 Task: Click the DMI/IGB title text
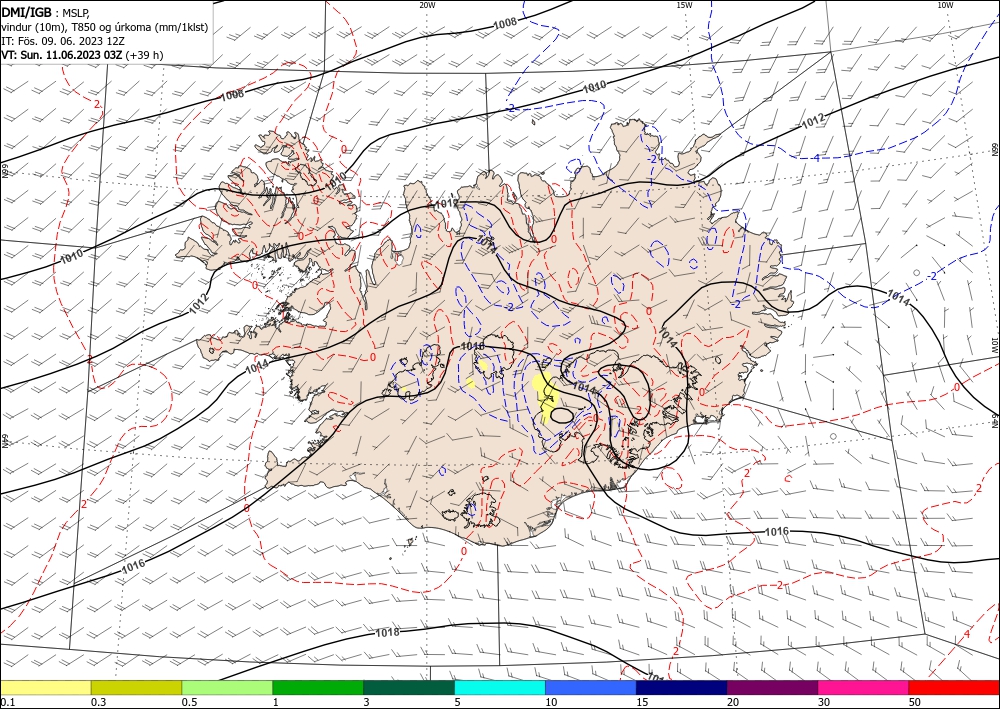[x=26, y=11]
